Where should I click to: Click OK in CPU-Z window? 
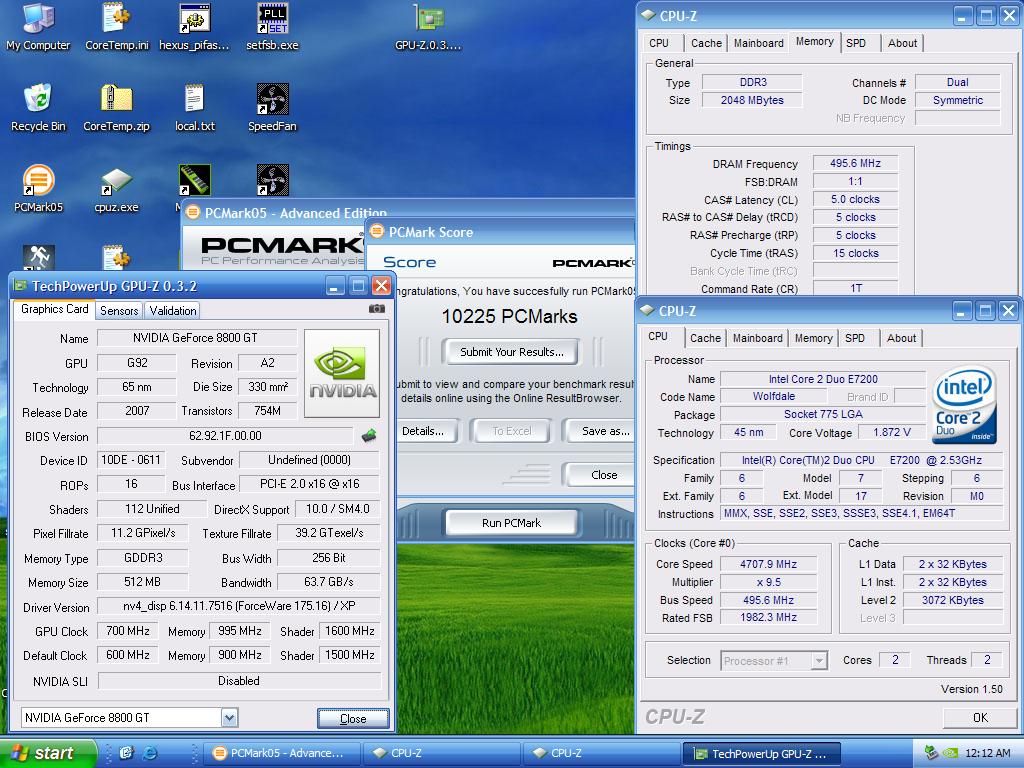980,718
